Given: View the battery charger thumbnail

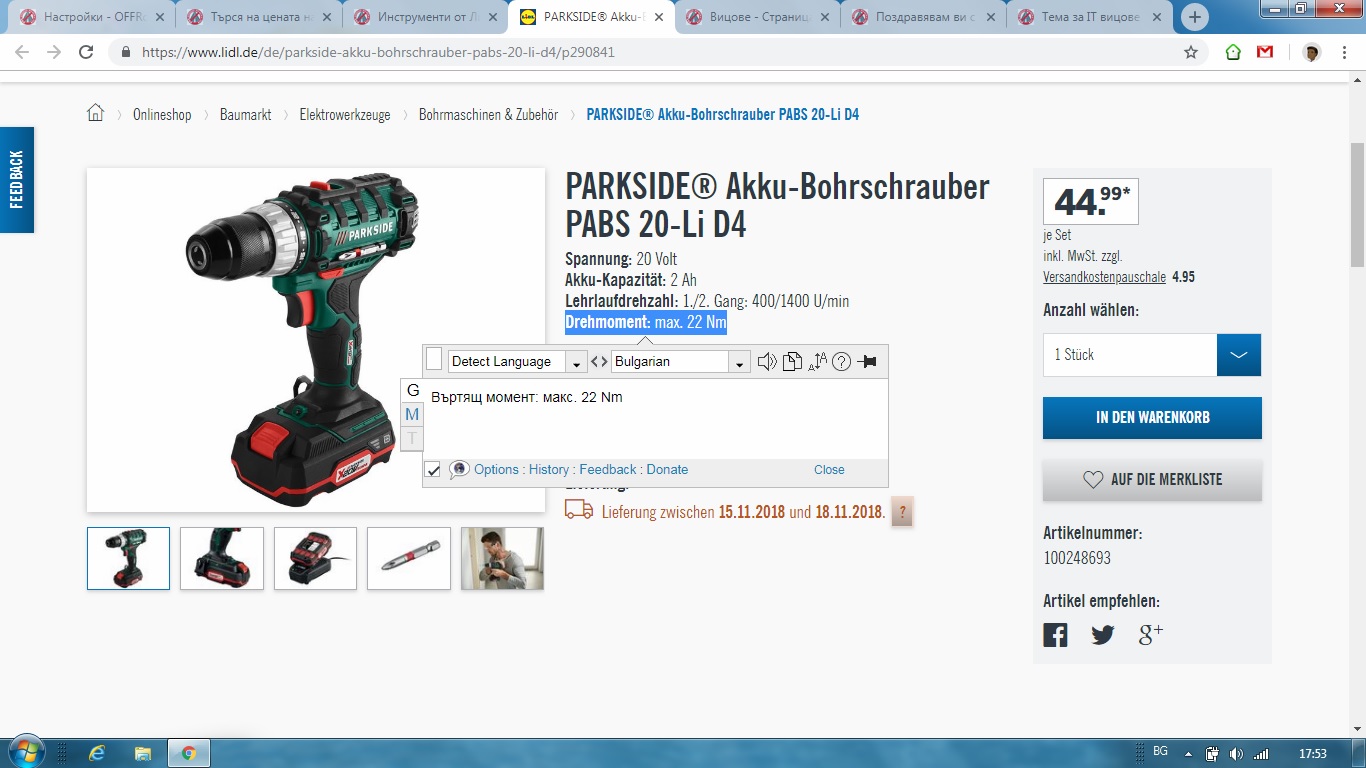Looking at the screenshot, I should [x=315, y=558].
